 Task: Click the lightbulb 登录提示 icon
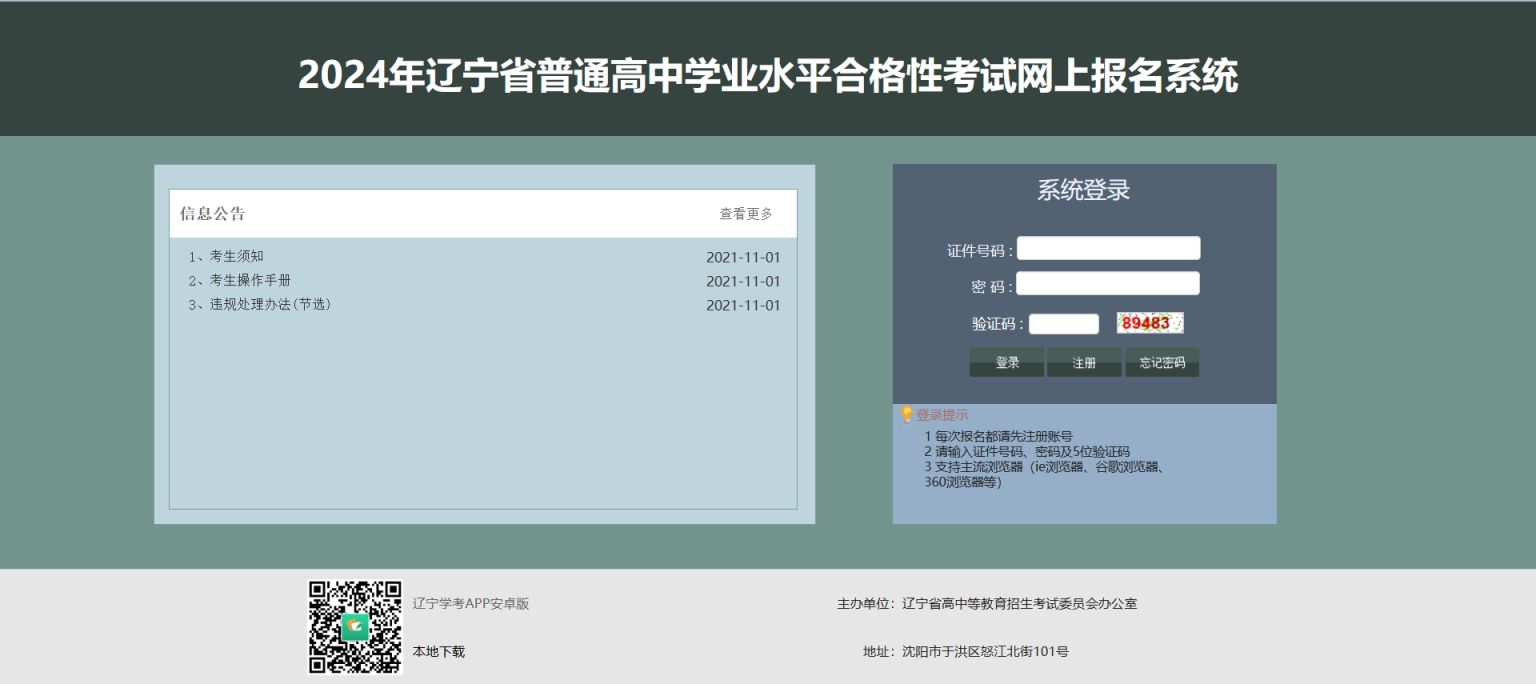pyautogui.click(x=907, y=415)
